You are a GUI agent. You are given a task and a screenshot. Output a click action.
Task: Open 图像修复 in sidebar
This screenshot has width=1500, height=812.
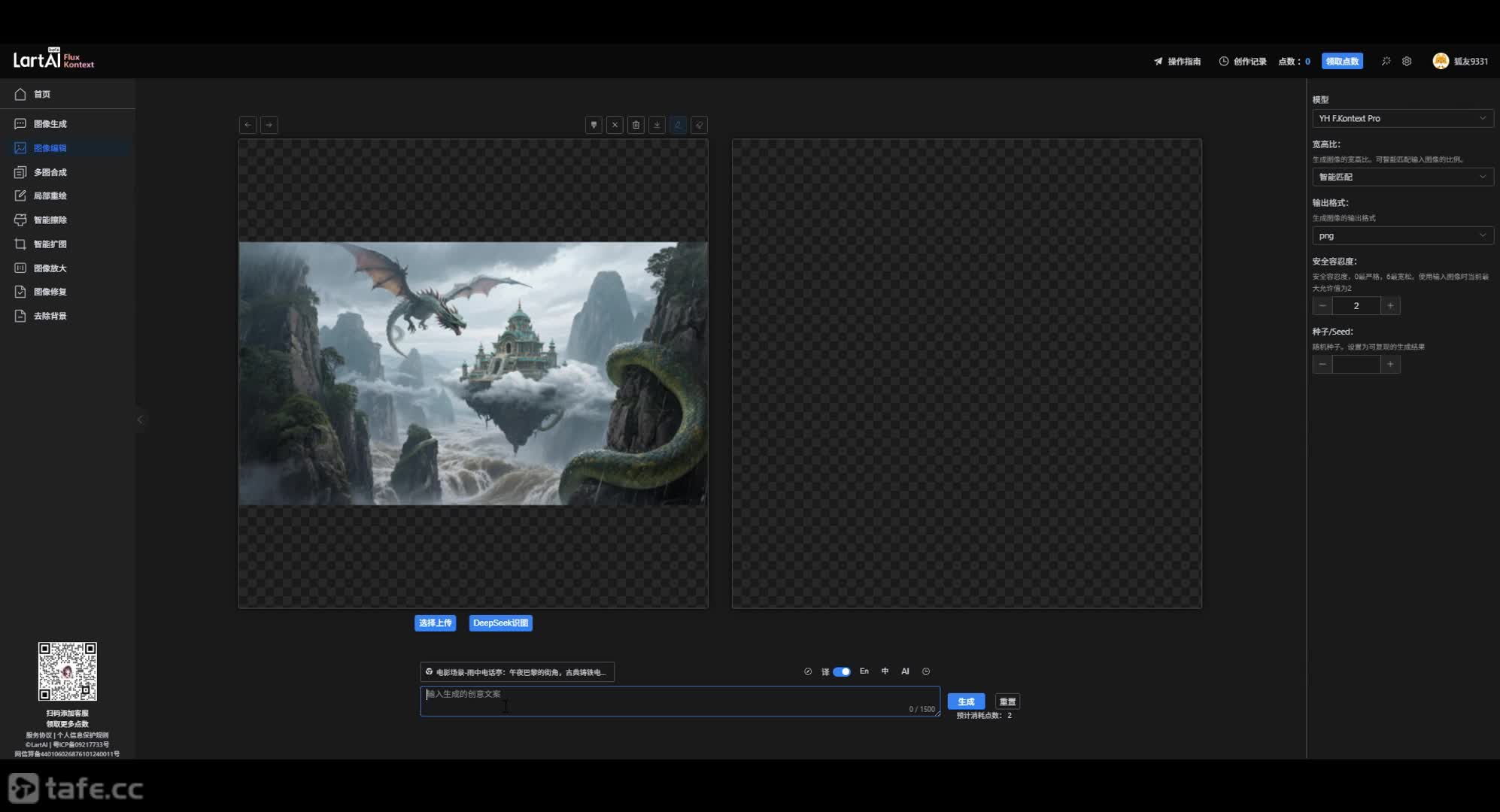click(x=68, y=292)
